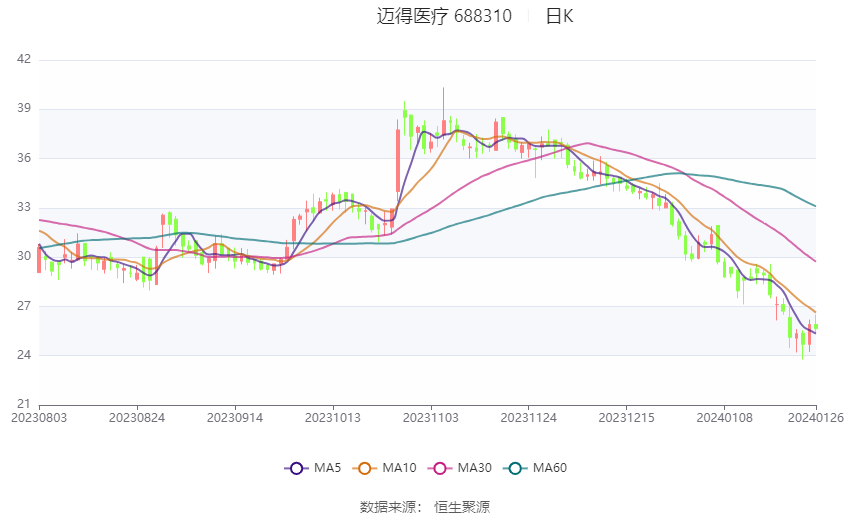Click the 20240108 date axis label
The width and height of the screenshot is (850, 517).
725,418
